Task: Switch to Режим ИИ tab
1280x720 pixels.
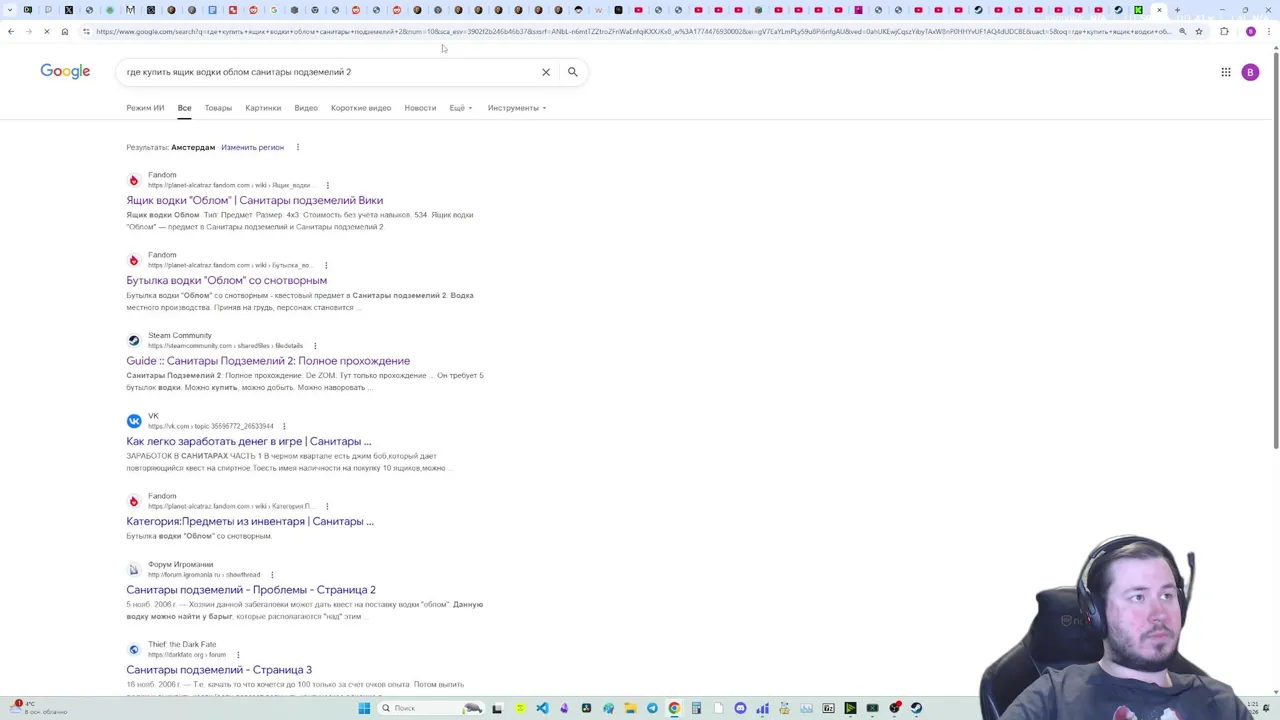Action: click(145, 108)
